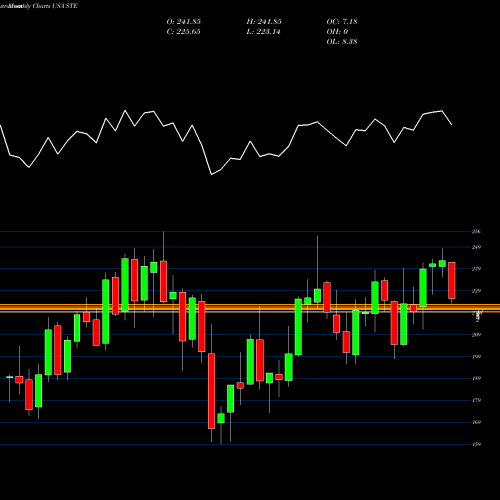
Task: Click the 'L: 223.14' low value
Action: point(263,32)
